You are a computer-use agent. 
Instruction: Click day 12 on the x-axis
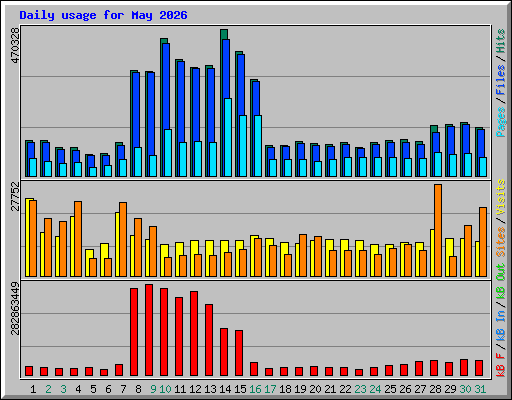click(195, 389)
